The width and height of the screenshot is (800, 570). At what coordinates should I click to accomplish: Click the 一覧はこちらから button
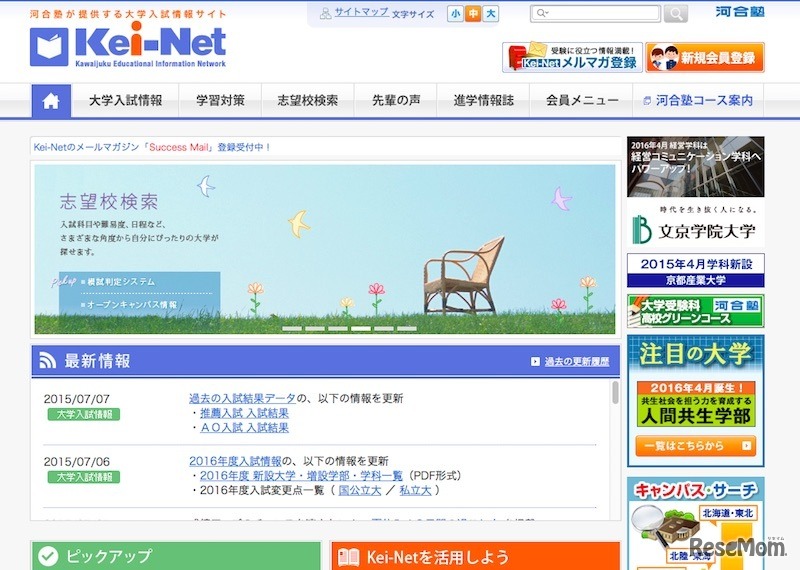click(x=695, y=445)
